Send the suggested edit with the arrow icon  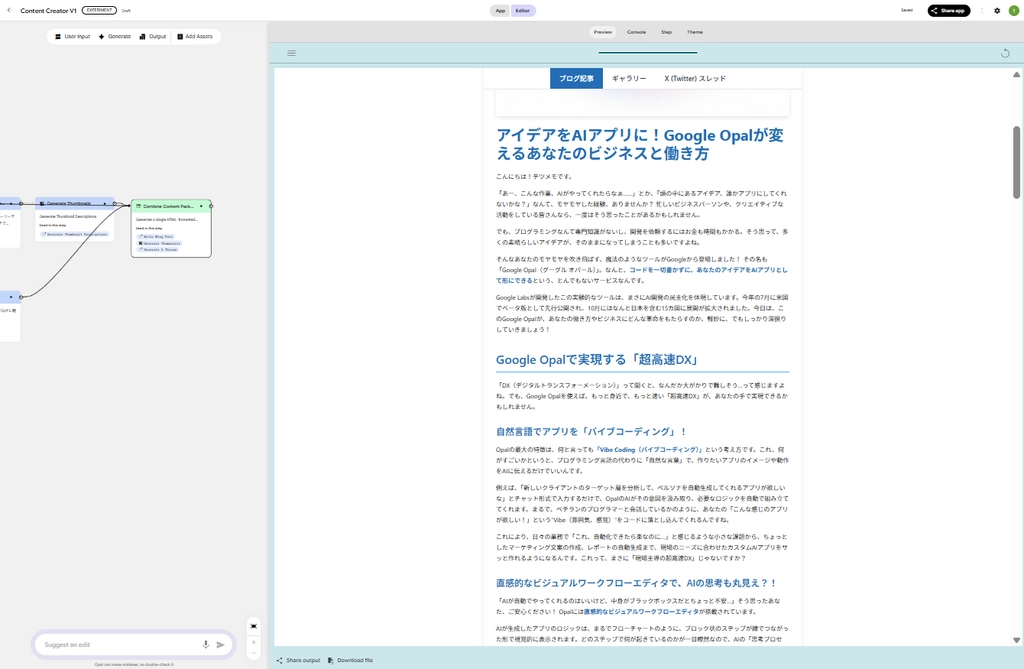point(221,645)
